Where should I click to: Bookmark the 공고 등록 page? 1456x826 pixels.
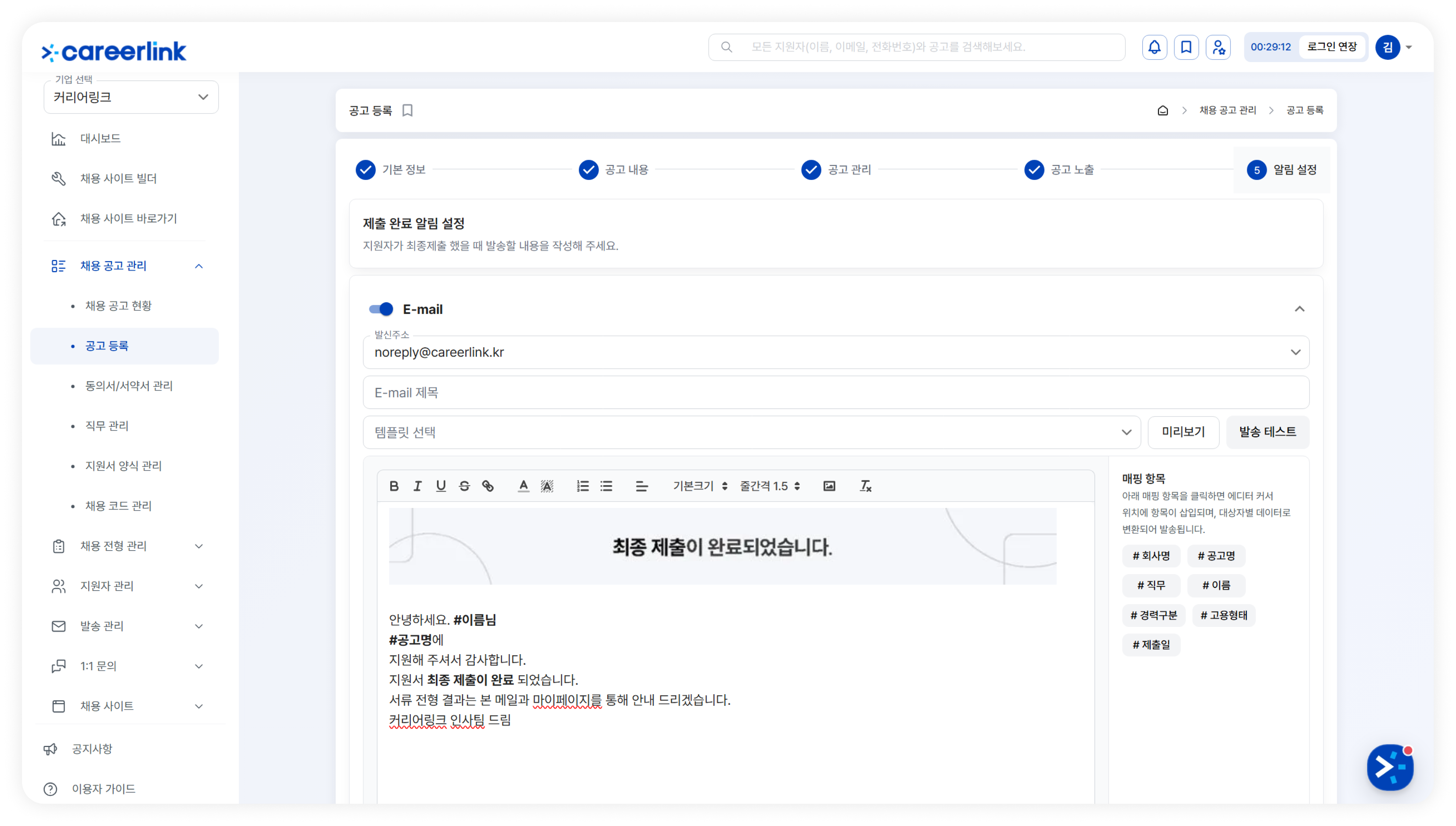[x=407, y=110]
